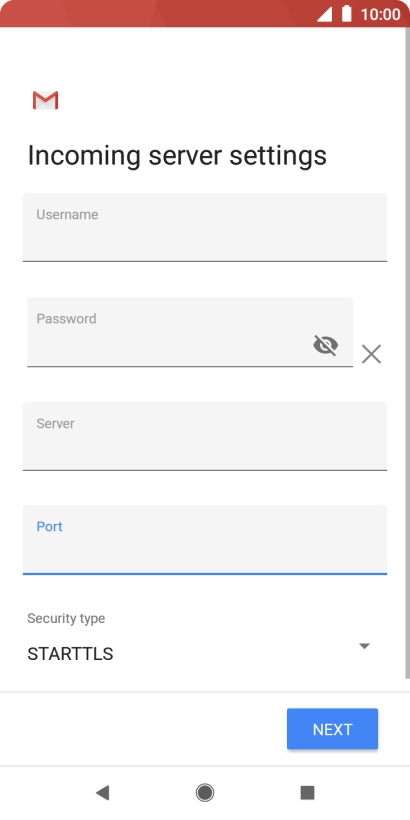The image size is (410, 820).
Task: Tap the Android back navigation triangle
Action: [x=102, y=793]
